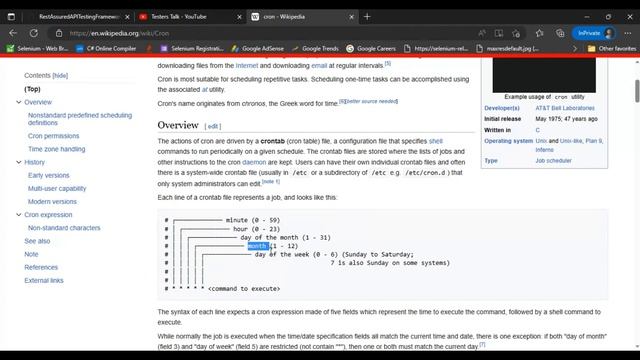640x360 pixels.
Task: Hide the Contents sidebar via [hide]
Action: click(60, 76)
